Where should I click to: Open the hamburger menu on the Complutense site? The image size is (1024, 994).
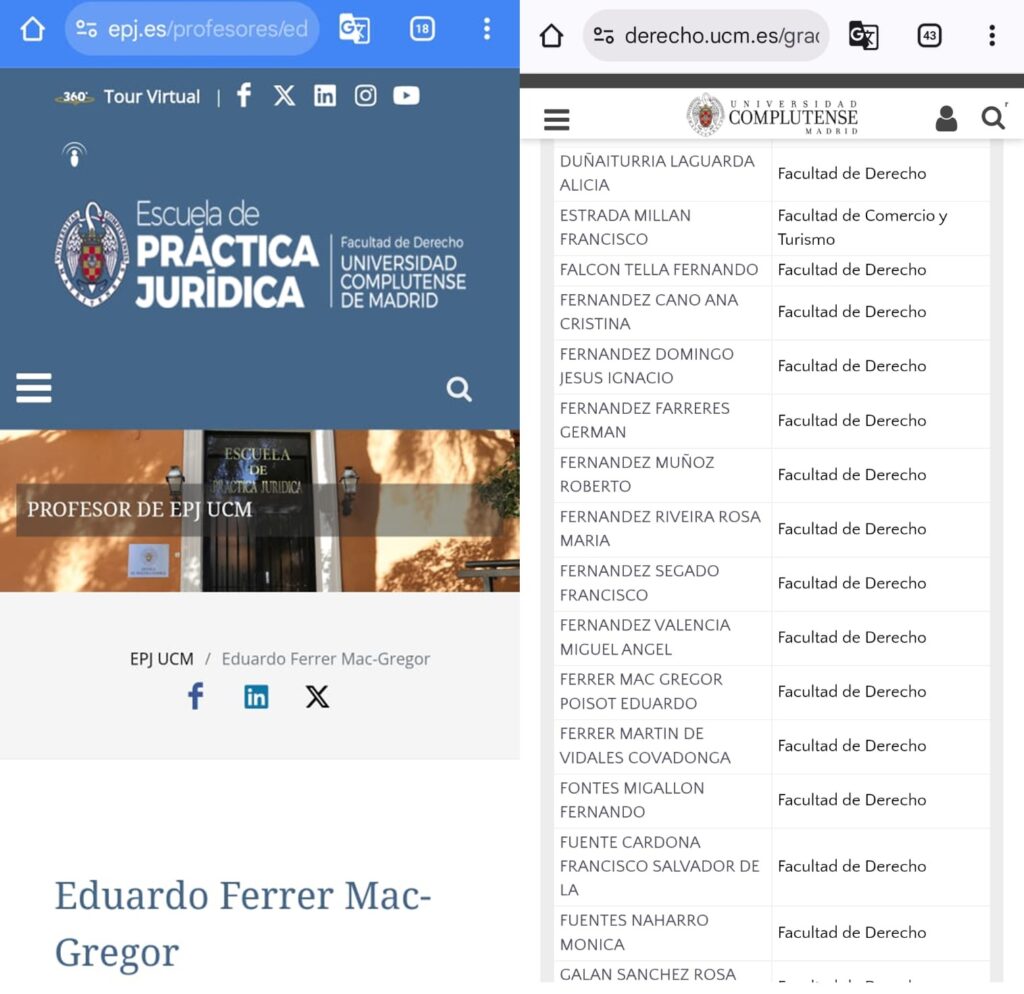(x=556, y=120)
